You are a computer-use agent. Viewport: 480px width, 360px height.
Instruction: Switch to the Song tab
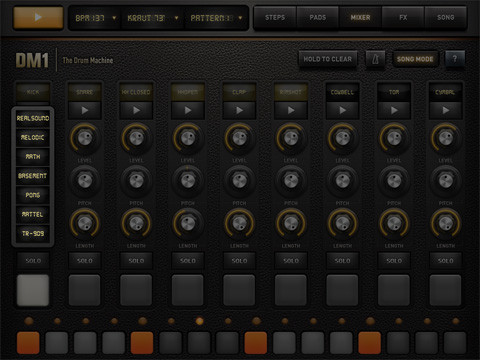pyautogui.click(x=446, y=17)
